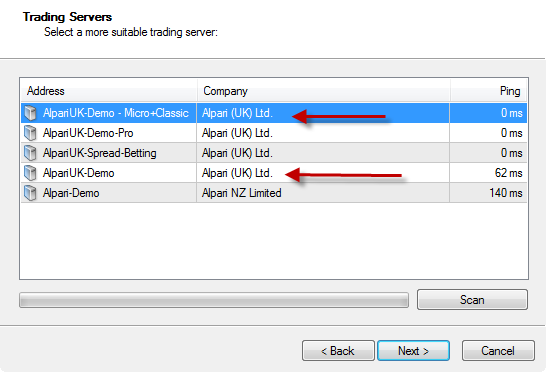Select the Alpari-Demo server address
The image size is (546, 372).
pos(71,193)
